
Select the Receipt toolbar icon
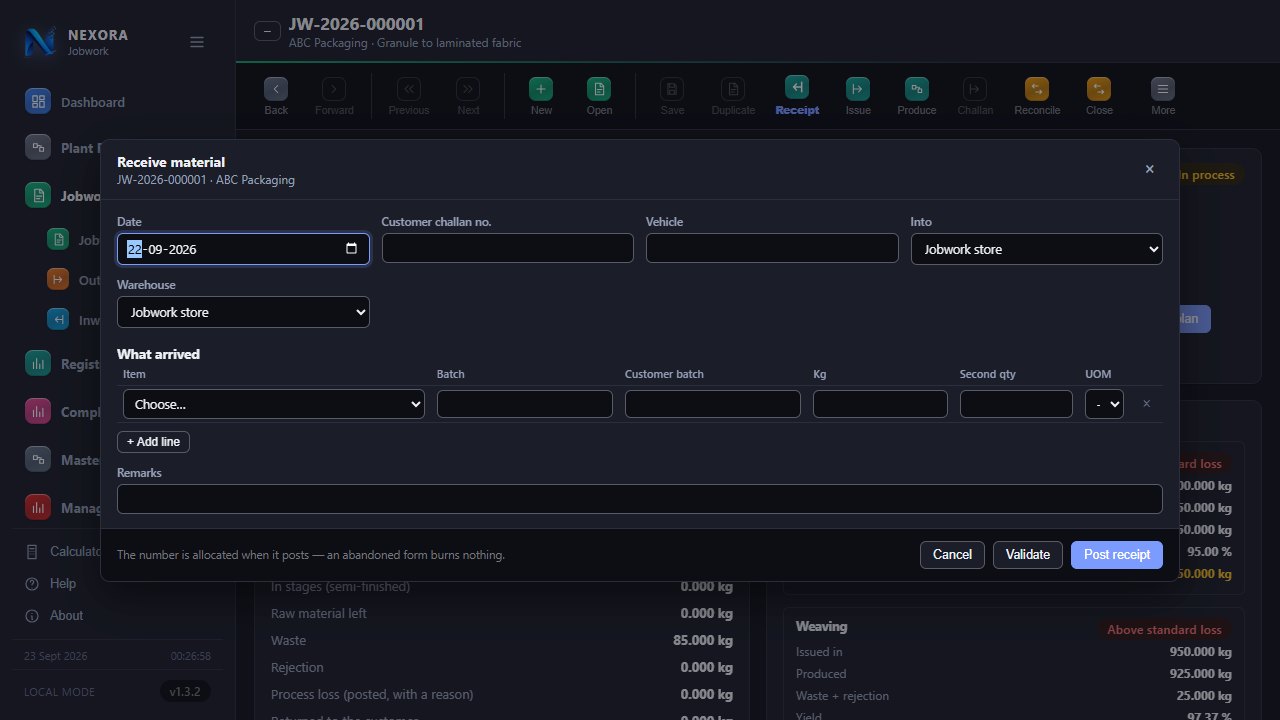tap(797, 88)
